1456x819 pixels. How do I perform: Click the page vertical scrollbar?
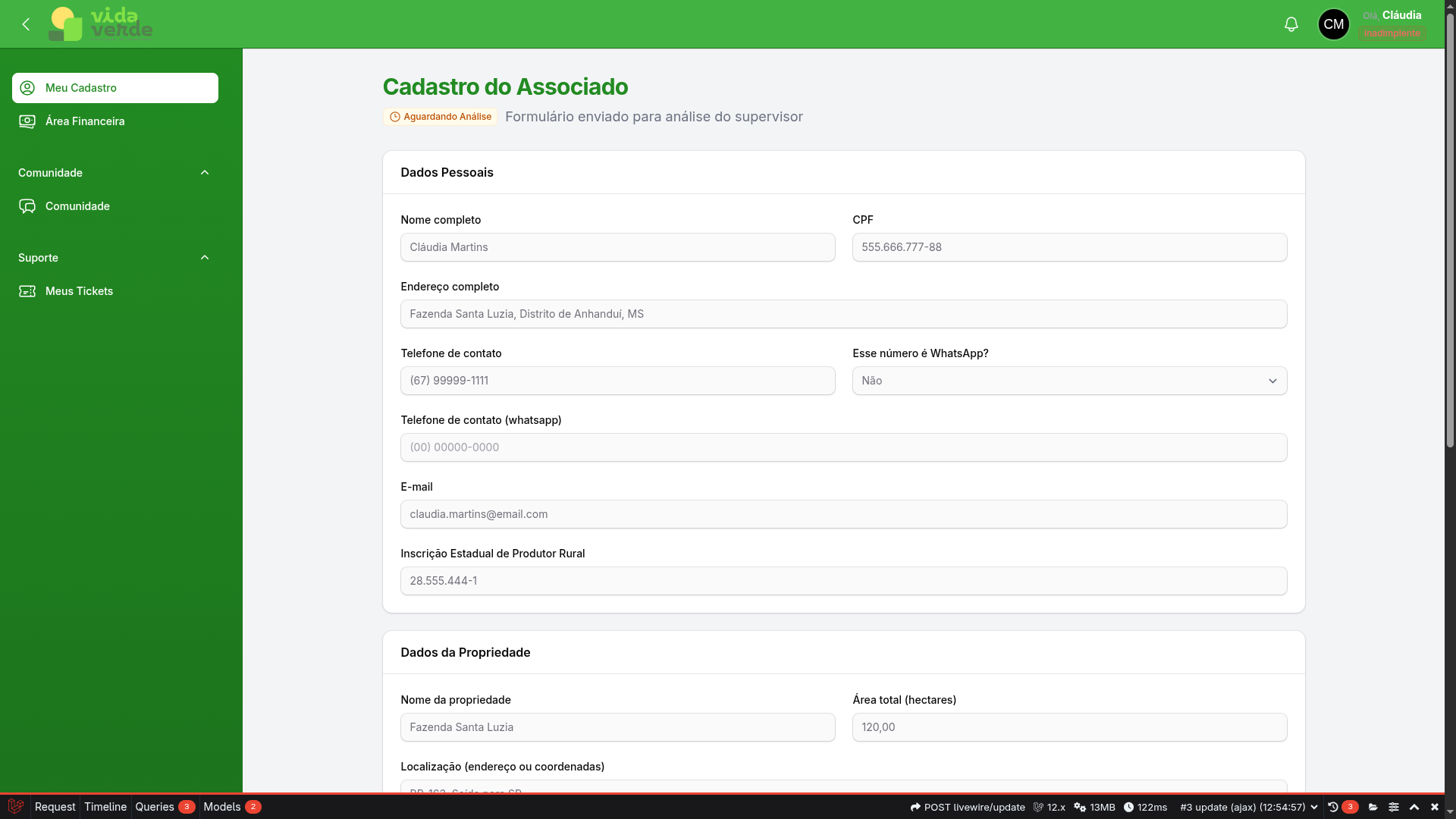[1450, 227]
